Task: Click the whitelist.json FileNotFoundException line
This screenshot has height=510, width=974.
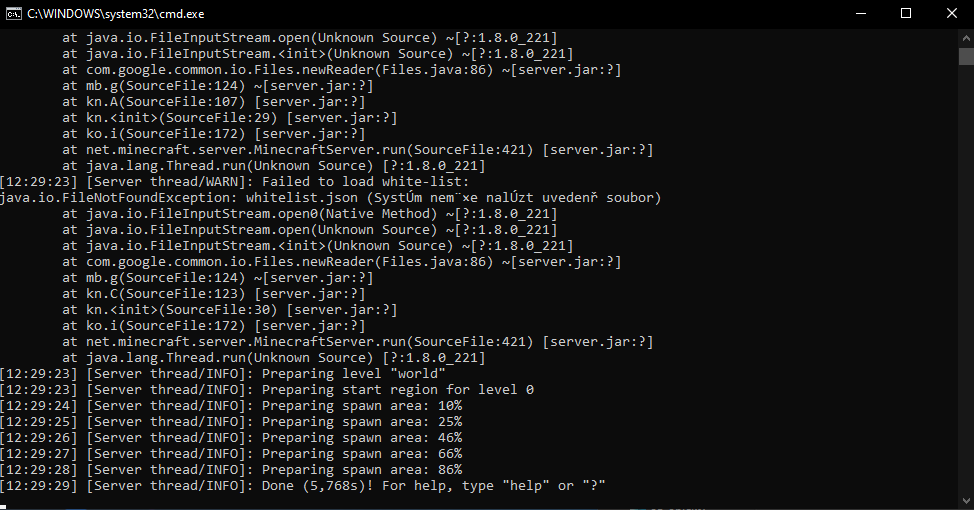Action: click(330, 198)
